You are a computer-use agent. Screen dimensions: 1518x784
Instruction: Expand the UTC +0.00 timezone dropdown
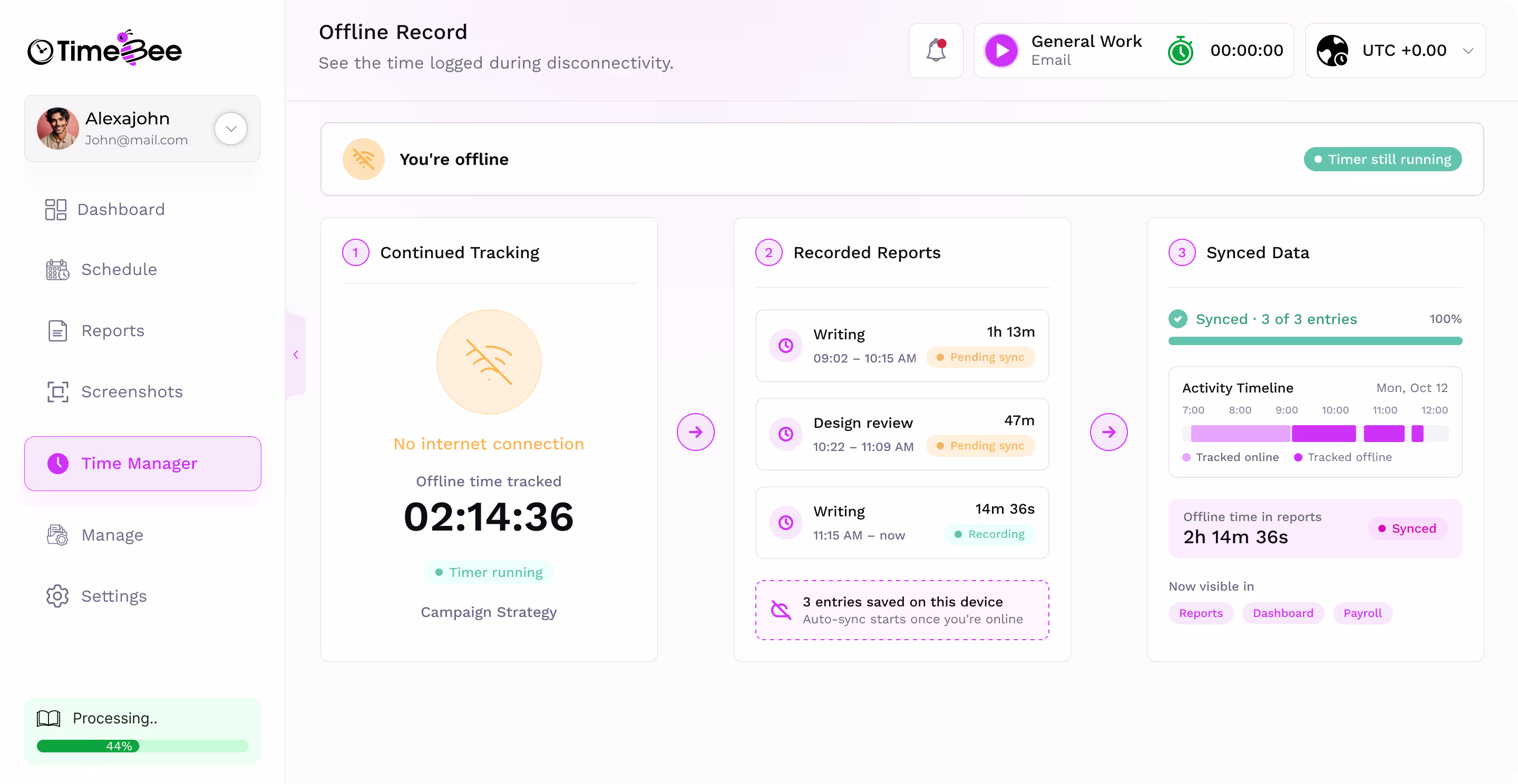(1468, 51)
